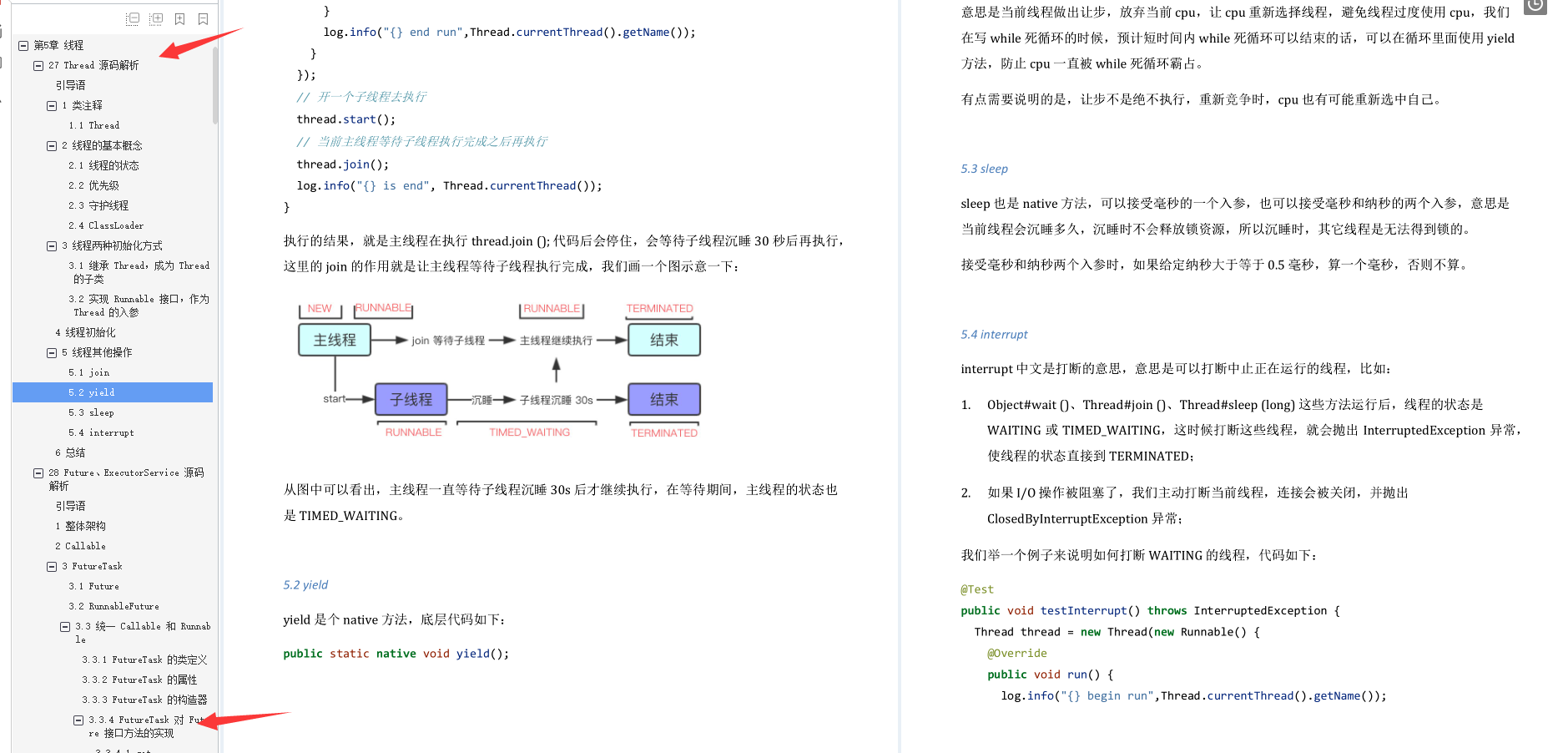Click the TIMED_WAITING label in diagram
The height and width of the screenshot is (753, 1568).
[529, 432]
